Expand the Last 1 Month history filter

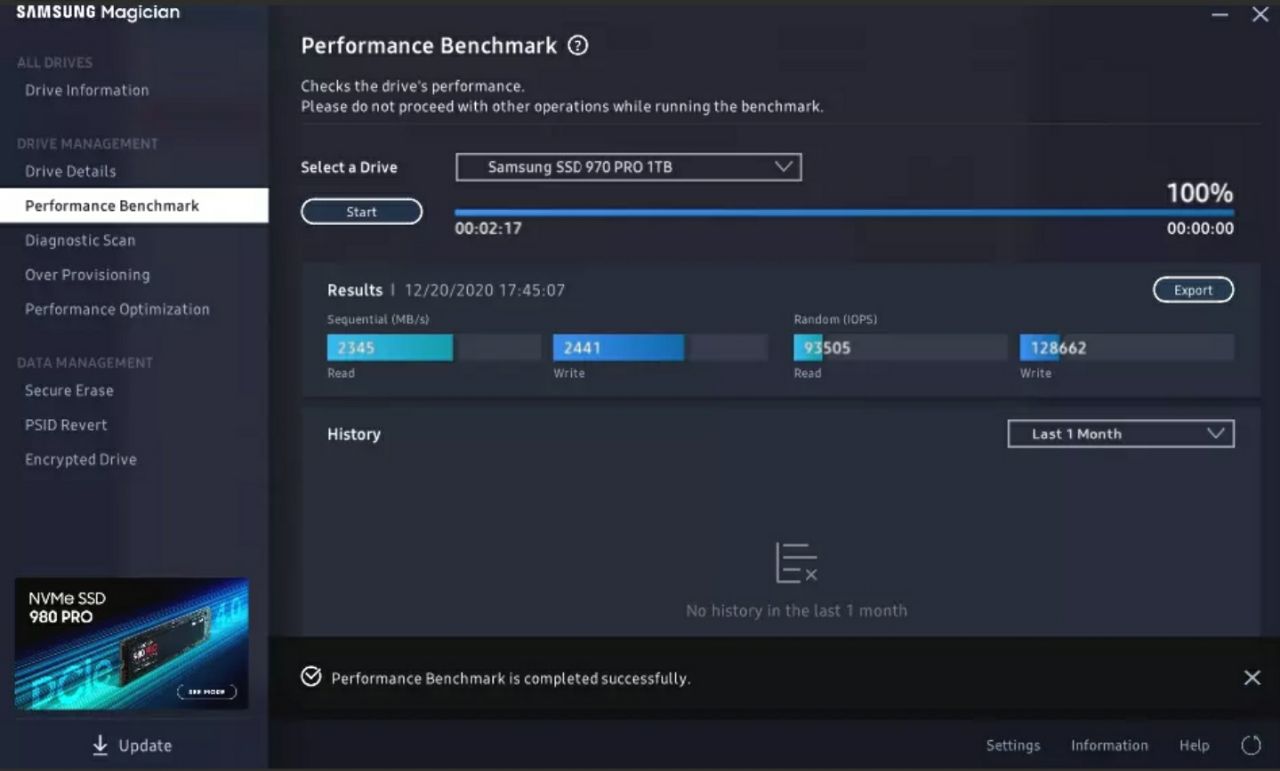[x=1121, y=434]
